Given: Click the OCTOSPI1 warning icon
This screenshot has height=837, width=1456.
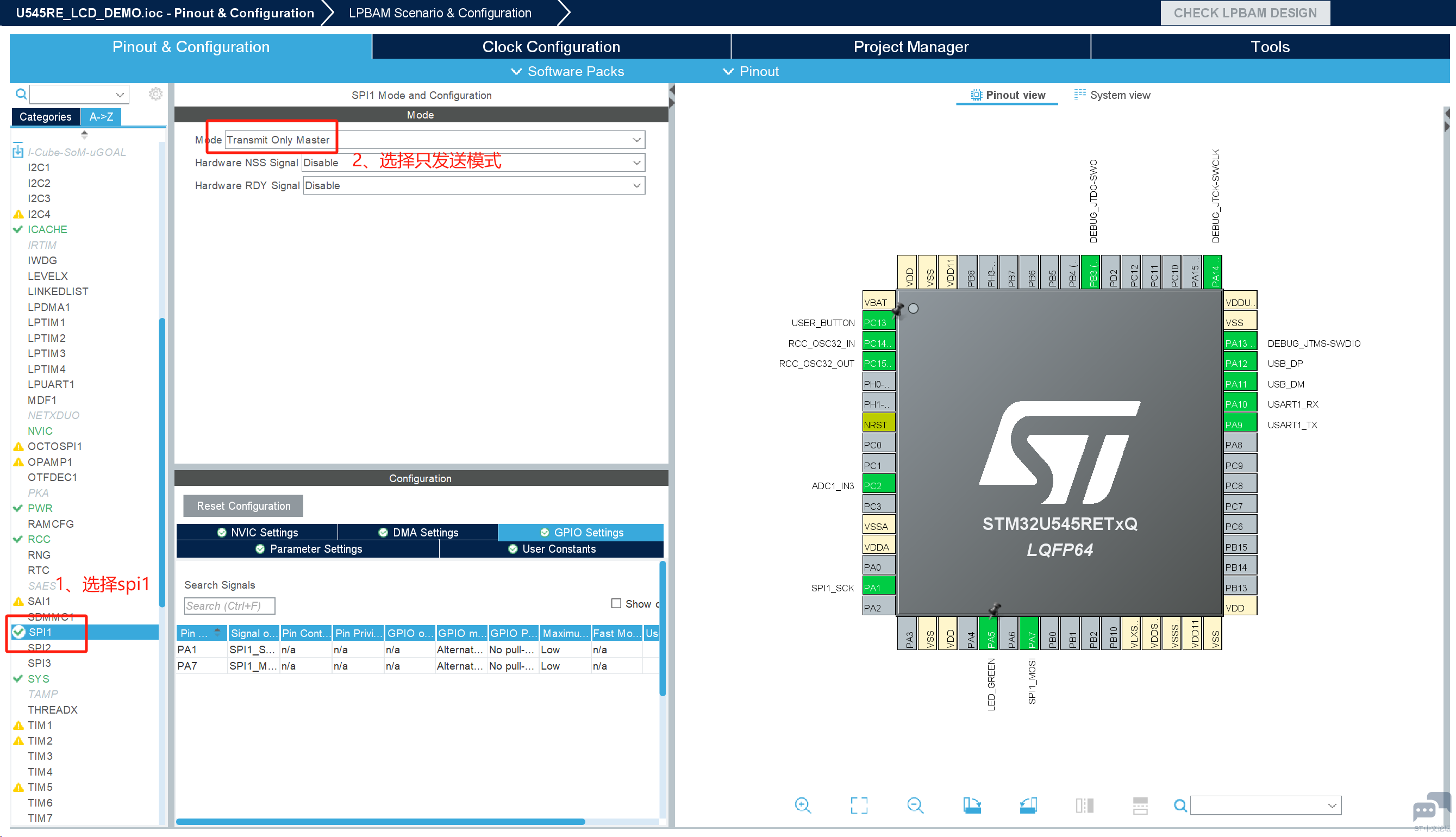Looking at the screenshot, I should (18, 446).
